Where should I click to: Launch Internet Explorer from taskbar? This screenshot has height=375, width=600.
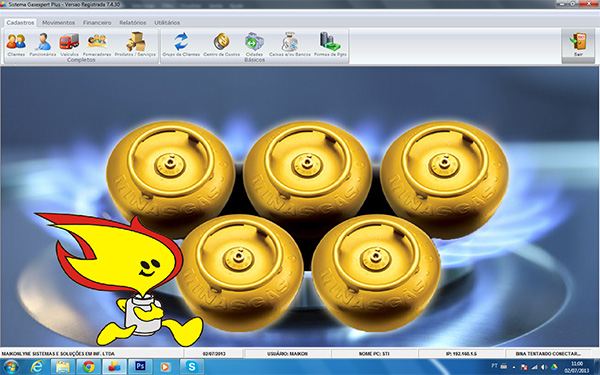(x=37, y=367)
